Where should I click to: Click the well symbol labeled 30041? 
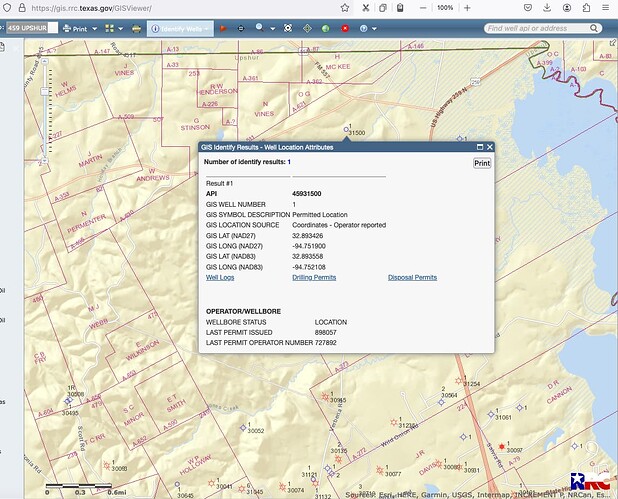click(x=212, y=483)
